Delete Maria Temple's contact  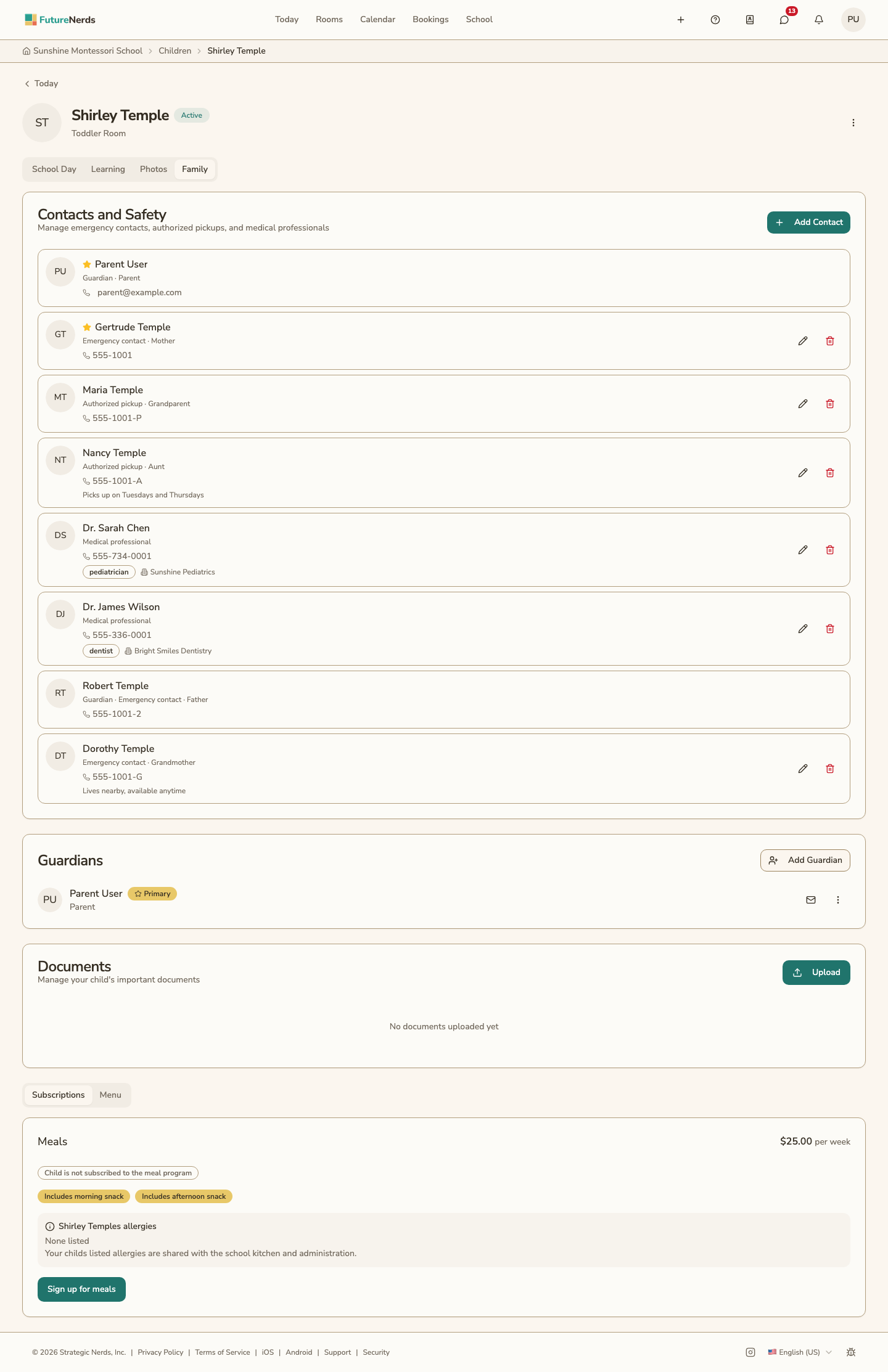coord(830,404)
